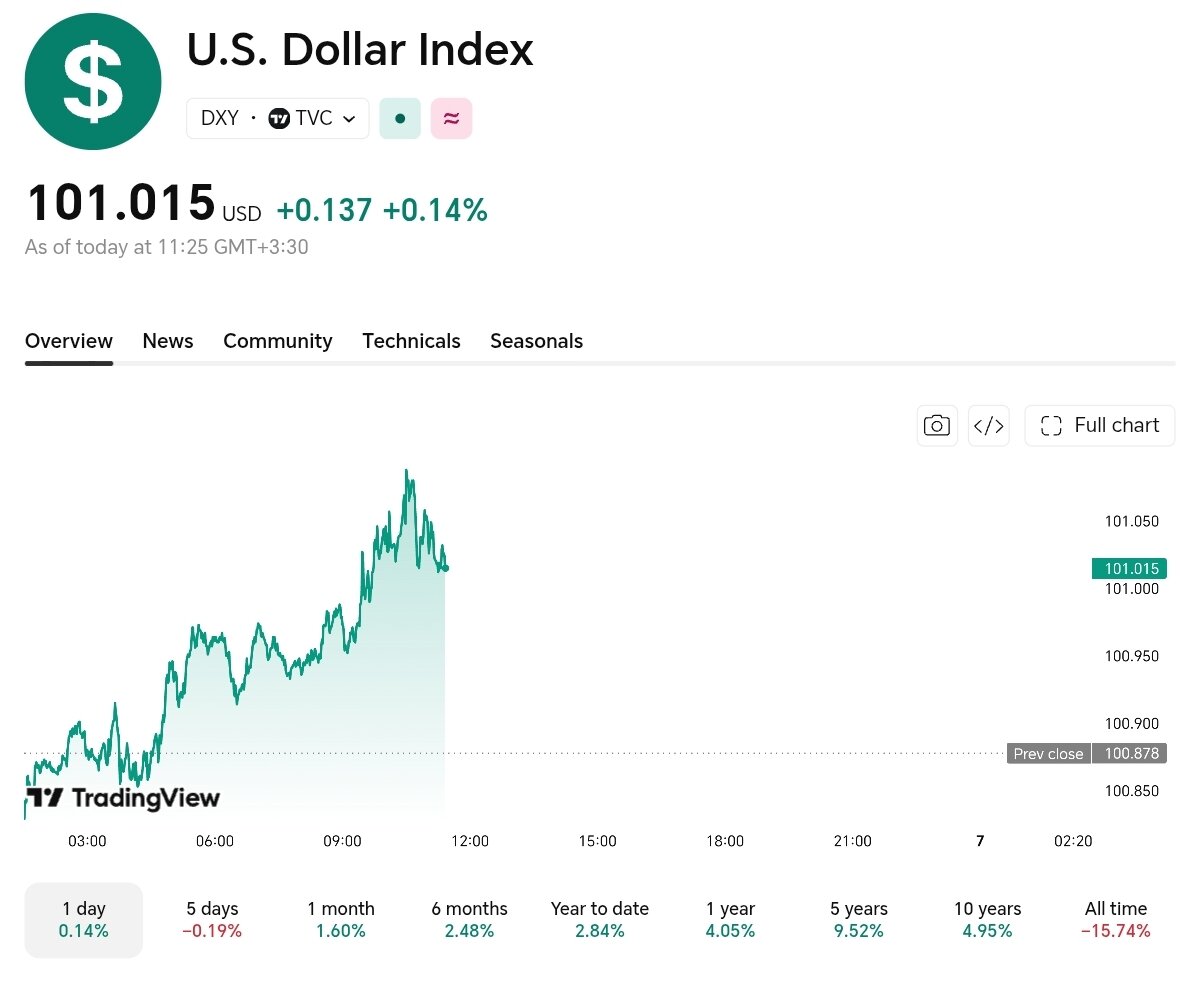
Task: Click the green market status dot icon
Action: pos(400,118)
